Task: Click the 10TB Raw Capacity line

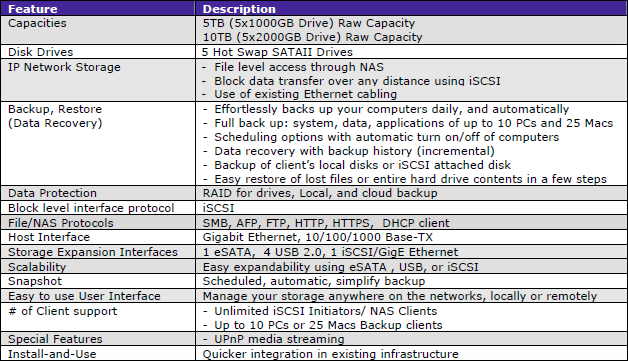Action: pyautogui.click(x=312, y=37)
